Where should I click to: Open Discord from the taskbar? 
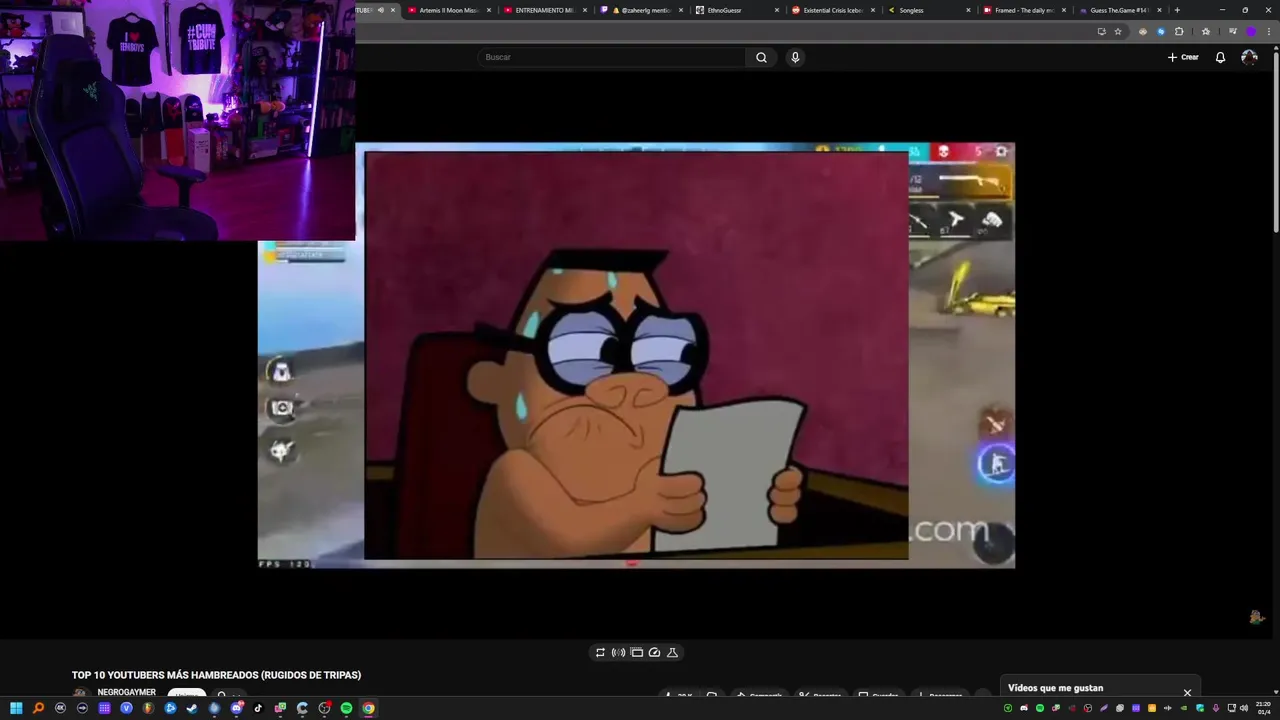click(236, 708)
